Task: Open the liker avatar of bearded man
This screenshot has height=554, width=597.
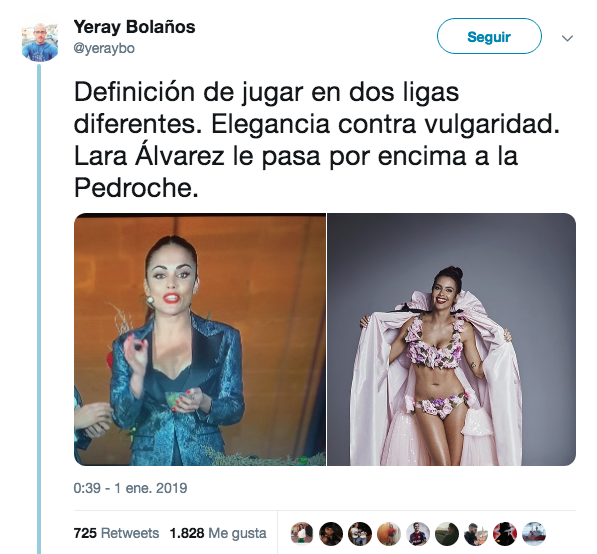Action: pyautogui.click(x=476, y=533)
